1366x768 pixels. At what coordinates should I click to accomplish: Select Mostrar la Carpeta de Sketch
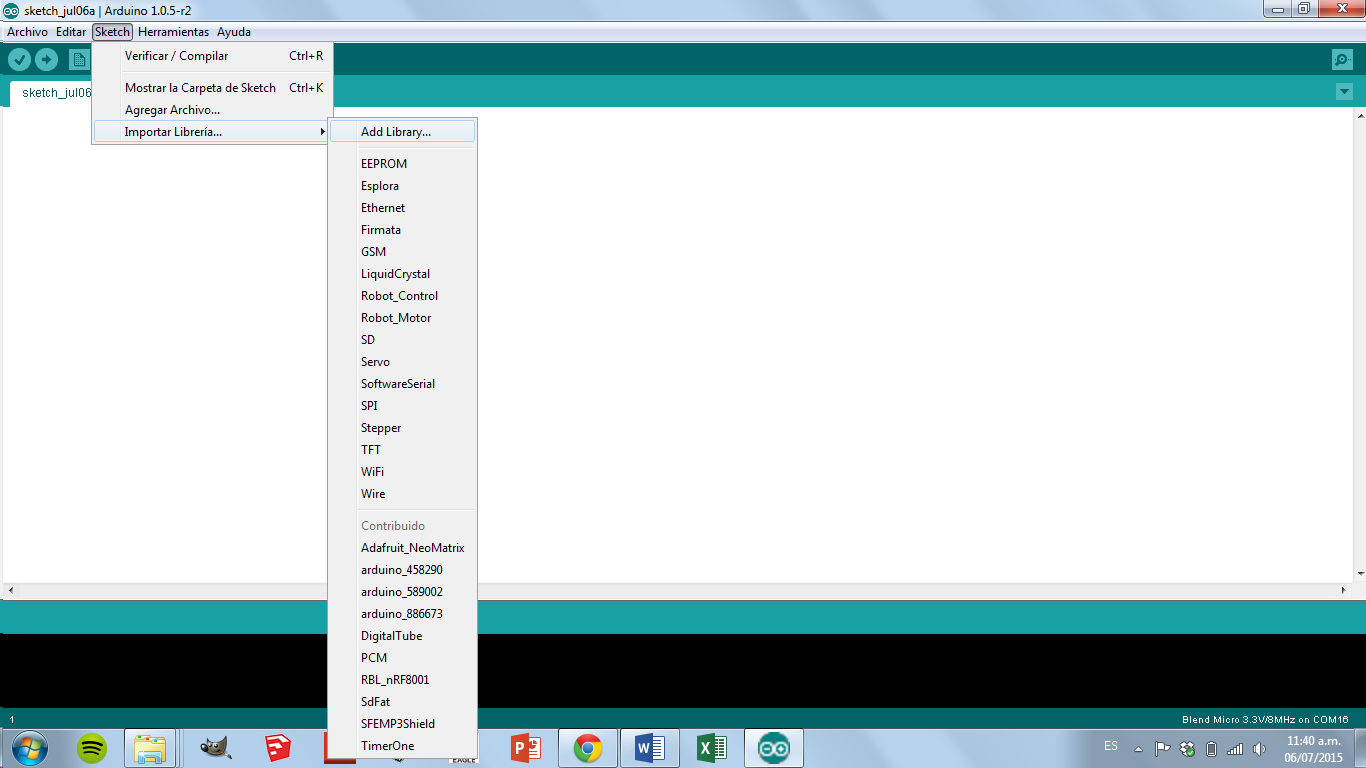click(x=212, y=88)
